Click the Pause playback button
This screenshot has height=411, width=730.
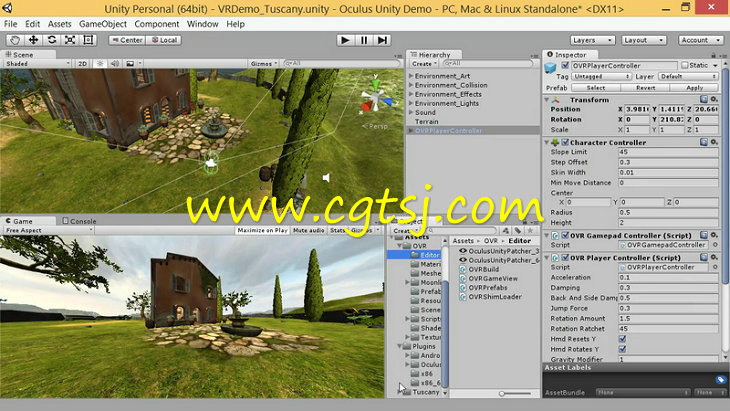364,40
